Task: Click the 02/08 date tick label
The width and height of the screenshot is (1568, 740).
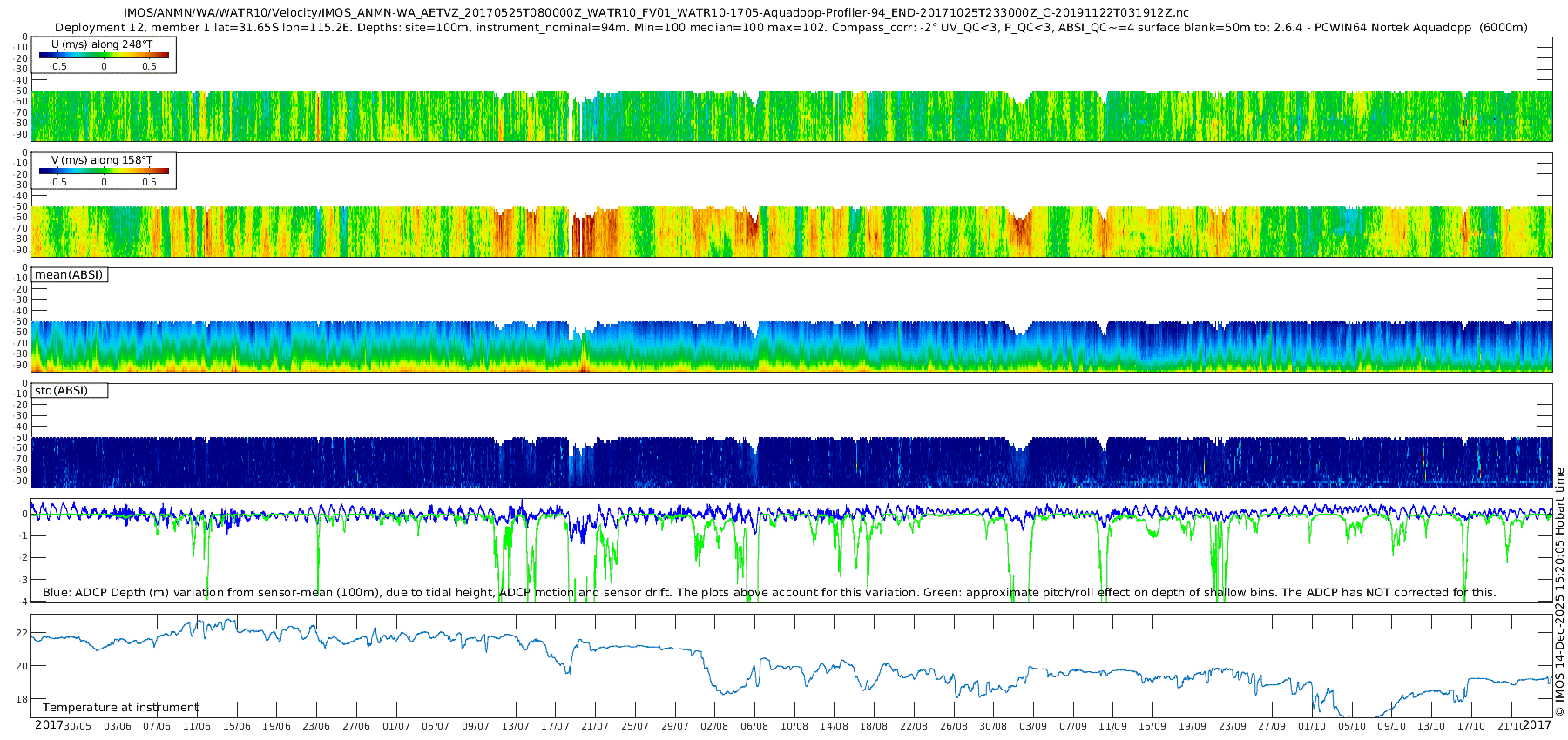Action: (714, 726)
